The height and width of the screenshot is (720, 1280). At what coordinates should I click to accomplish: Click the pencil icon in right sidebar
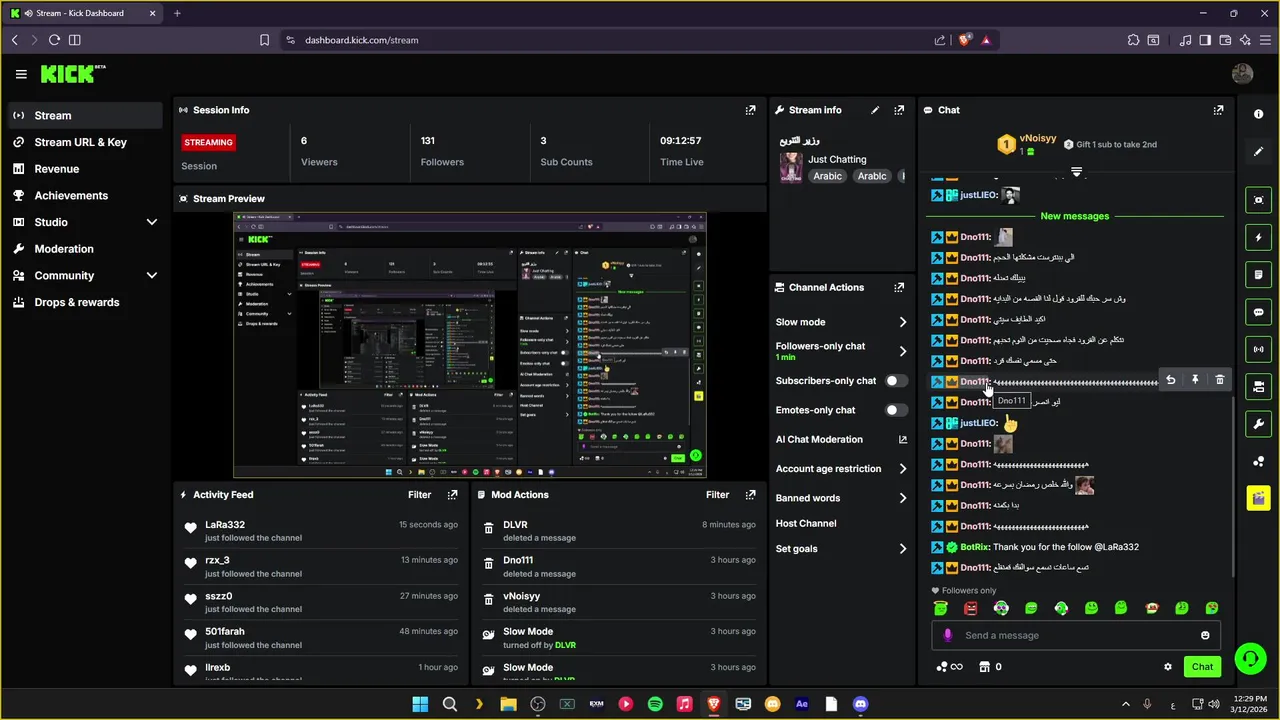coord(1259,151)
